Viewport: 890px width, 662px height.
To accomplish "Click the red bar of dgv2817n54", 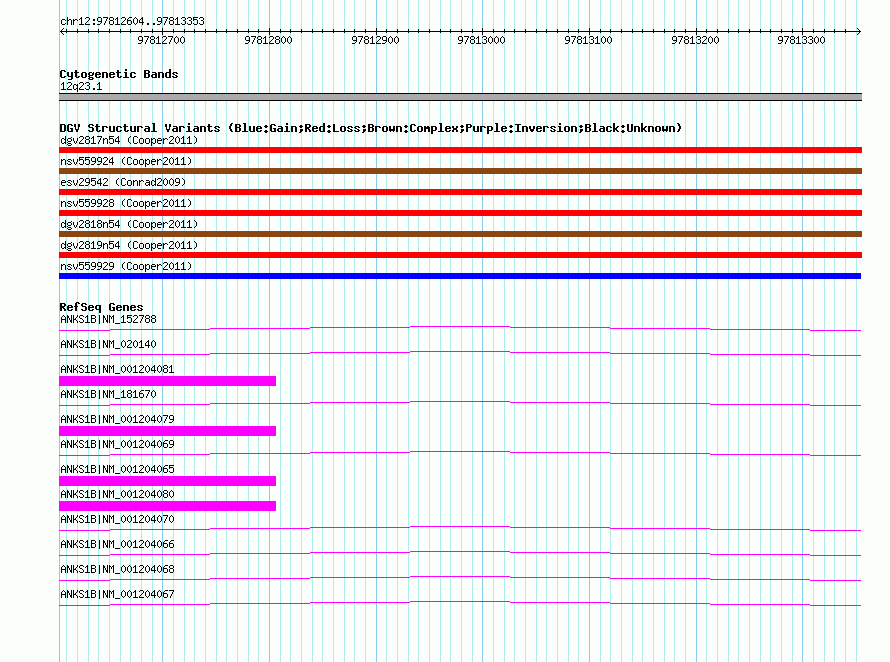I will (x=460, y=150).
